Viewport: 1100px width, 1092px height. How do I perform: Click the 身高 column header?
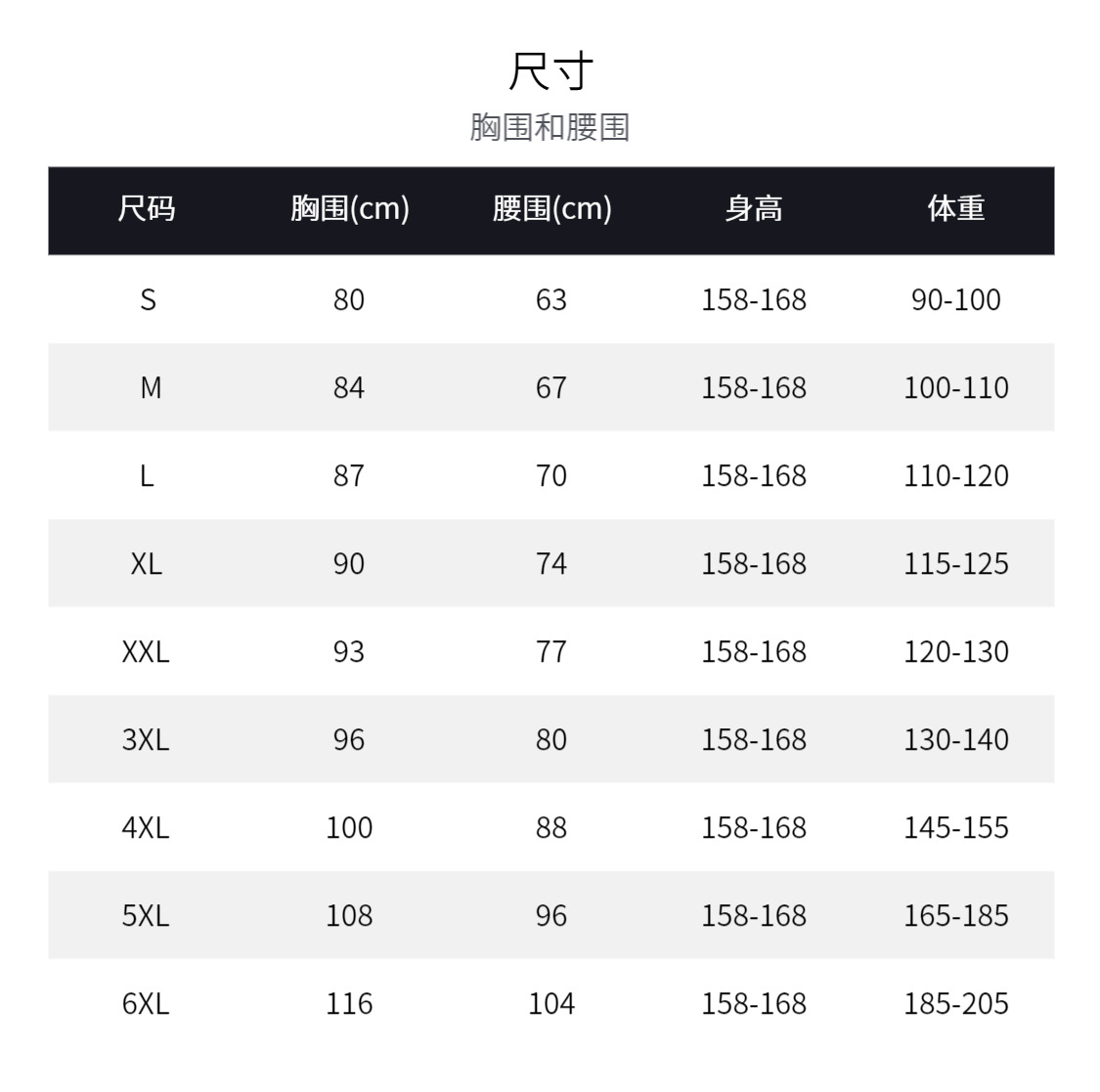754,209
